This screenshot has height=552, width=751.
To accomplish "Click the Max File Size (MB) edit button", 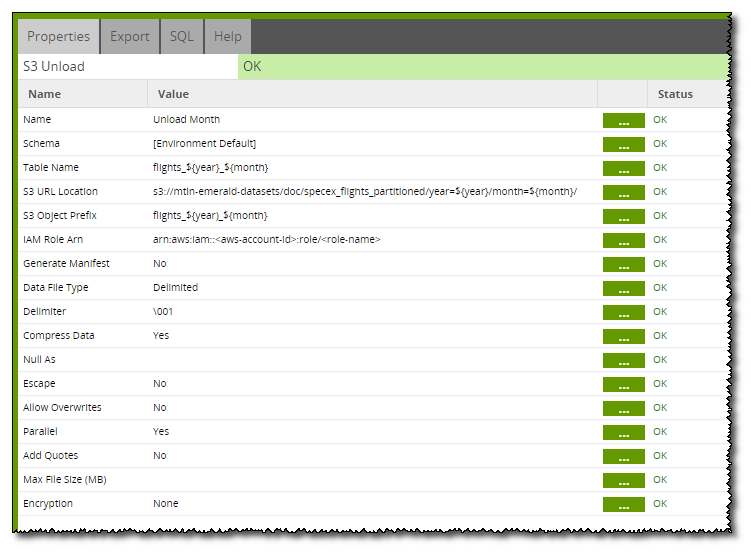I will 624,480.
